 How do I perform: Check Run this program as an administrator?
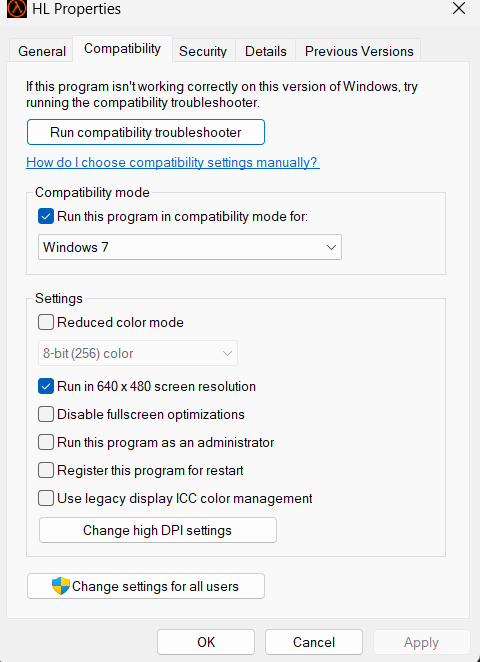pos(46,442)
